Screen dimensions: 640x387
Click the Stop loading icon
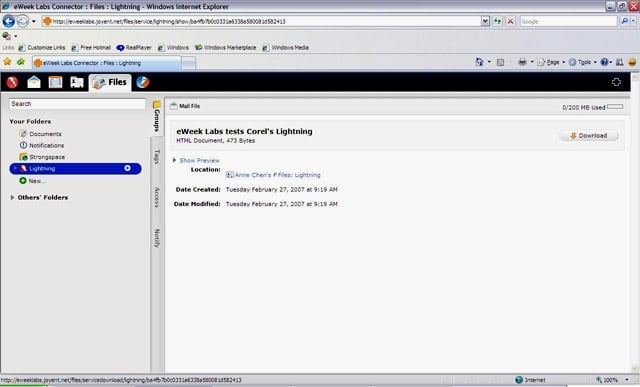[x=510, y=21]
